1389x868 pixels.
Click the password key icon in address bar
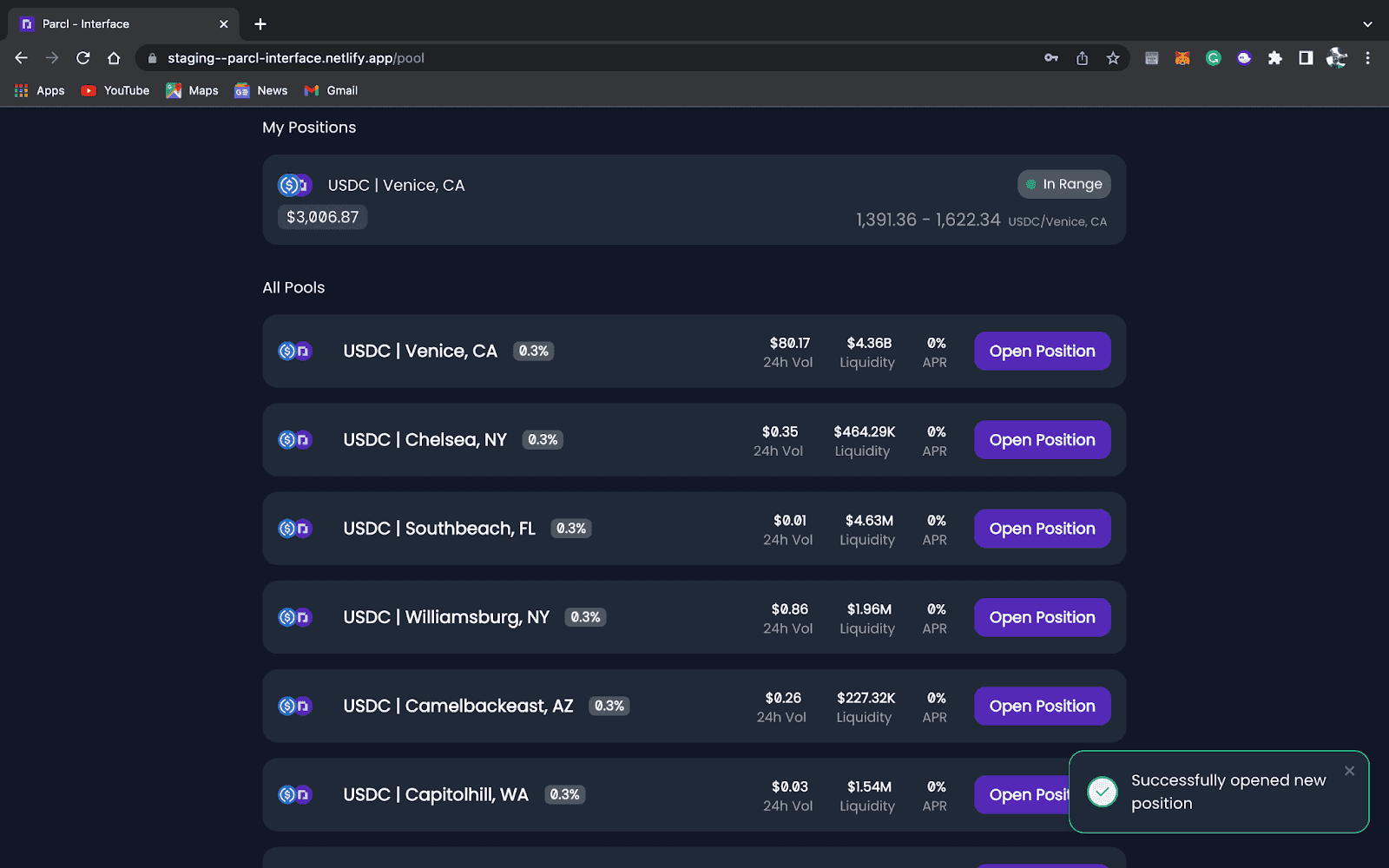[x=1051, y=58]
